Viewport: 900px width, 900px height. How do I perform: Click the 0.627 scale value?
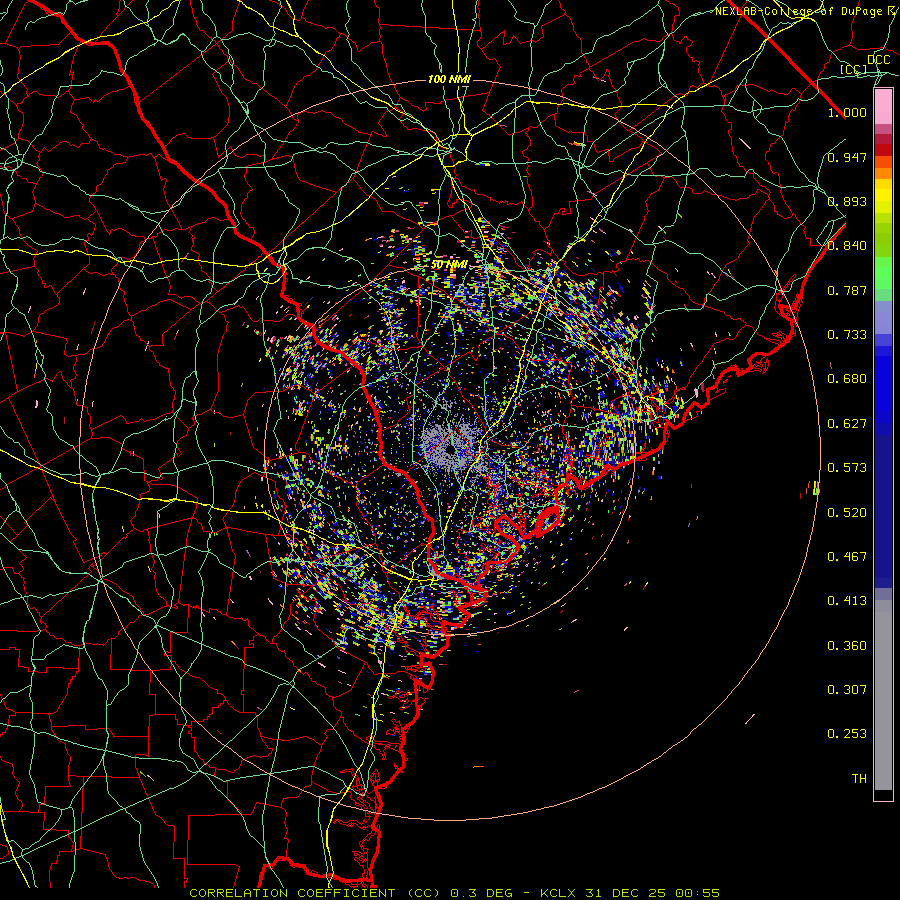[847, 424]
